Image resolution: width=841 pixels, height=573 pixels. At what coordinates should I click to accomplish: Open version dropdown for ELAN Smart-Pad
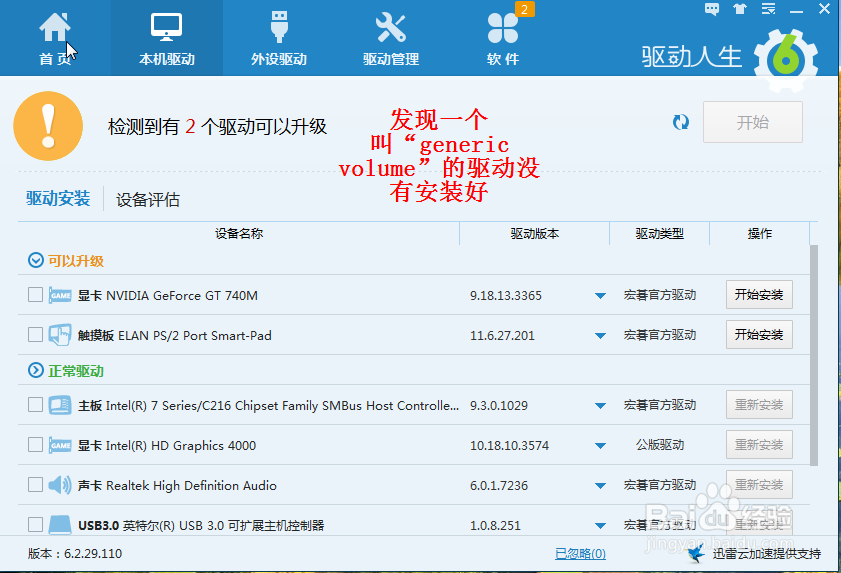pyautogui.click(x=600, y=336)
